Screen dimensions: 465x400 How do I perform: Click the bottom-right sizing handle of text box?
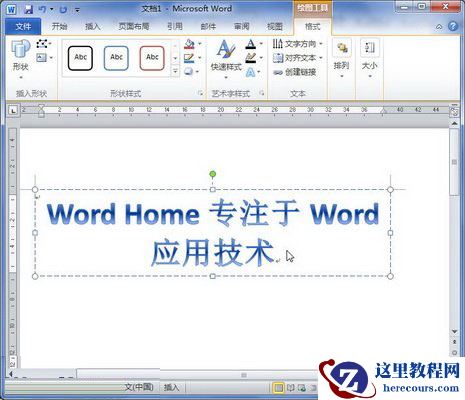pos(391,276)
